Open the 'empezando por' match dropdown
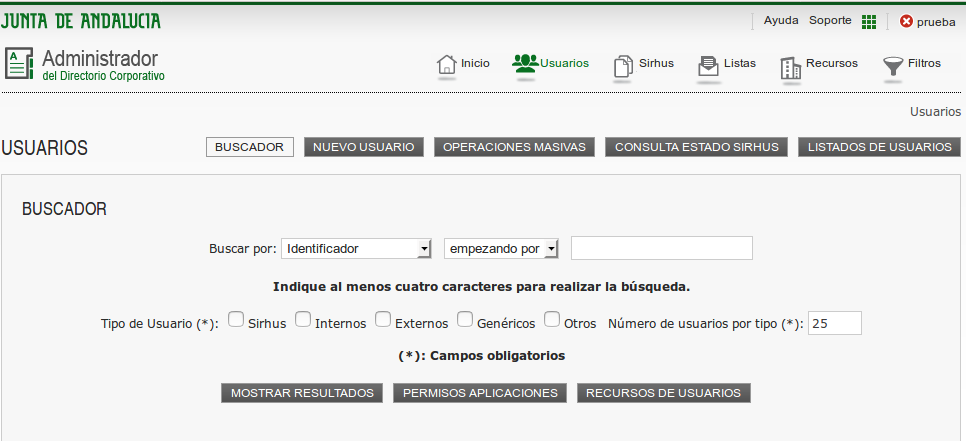This screenshot has height=441, width=966. pyautogui.click(x=501, y=249)
